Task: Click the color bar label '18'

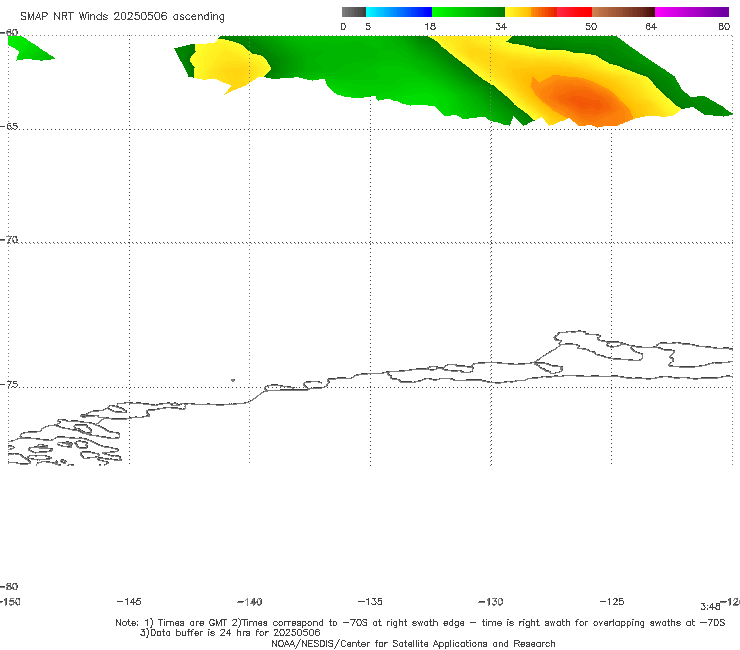Action: pos(430,26)
